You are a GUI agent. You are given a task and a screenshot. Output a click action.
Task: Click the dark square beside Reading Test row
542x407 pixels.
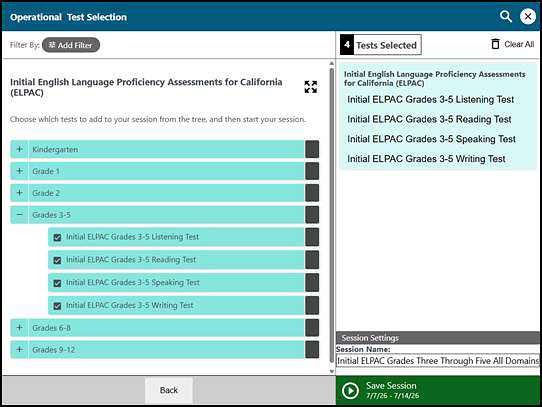(x=312, y=260)
